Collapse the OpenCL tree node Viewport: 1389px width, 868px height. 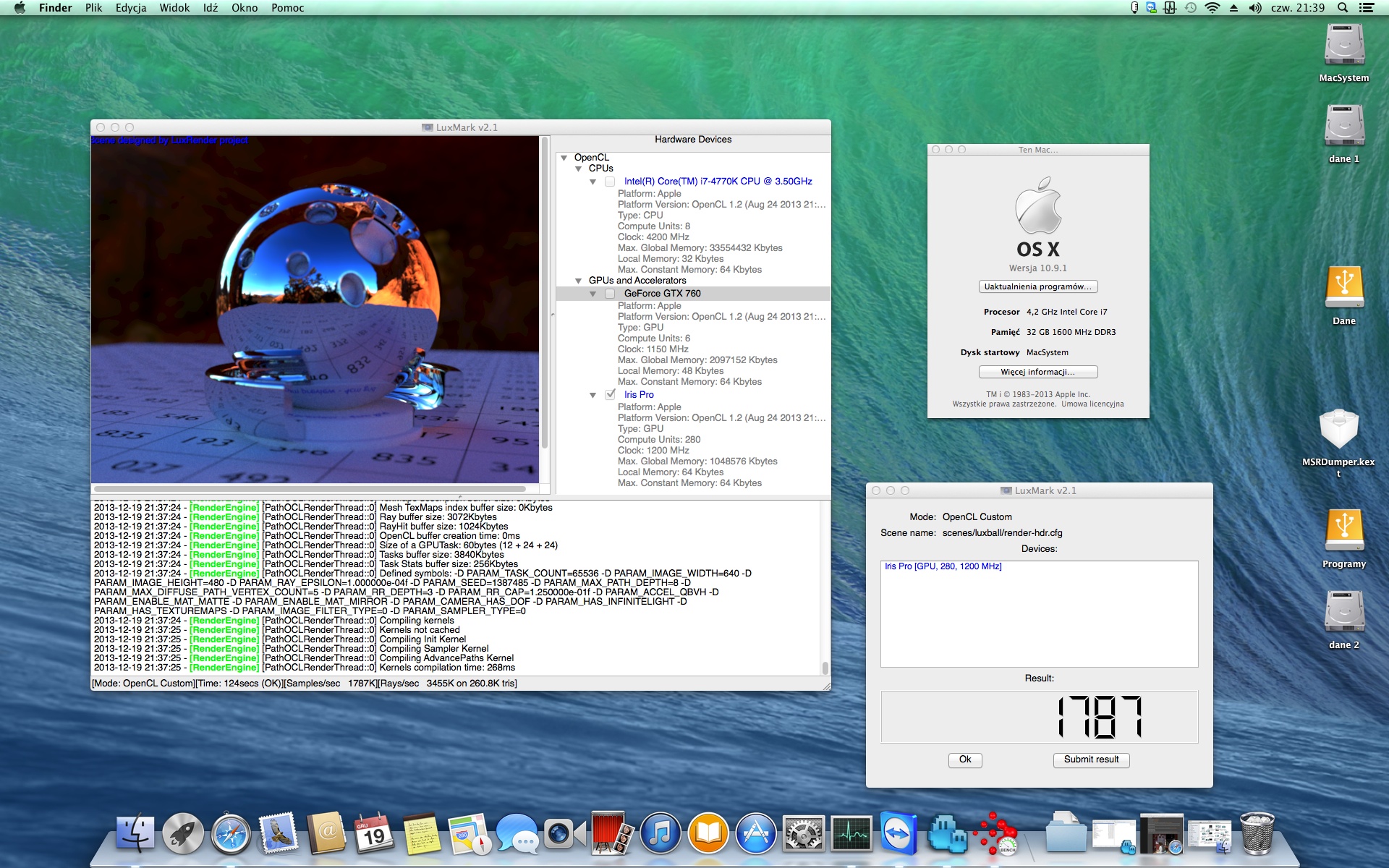click(x=564, y=158)
